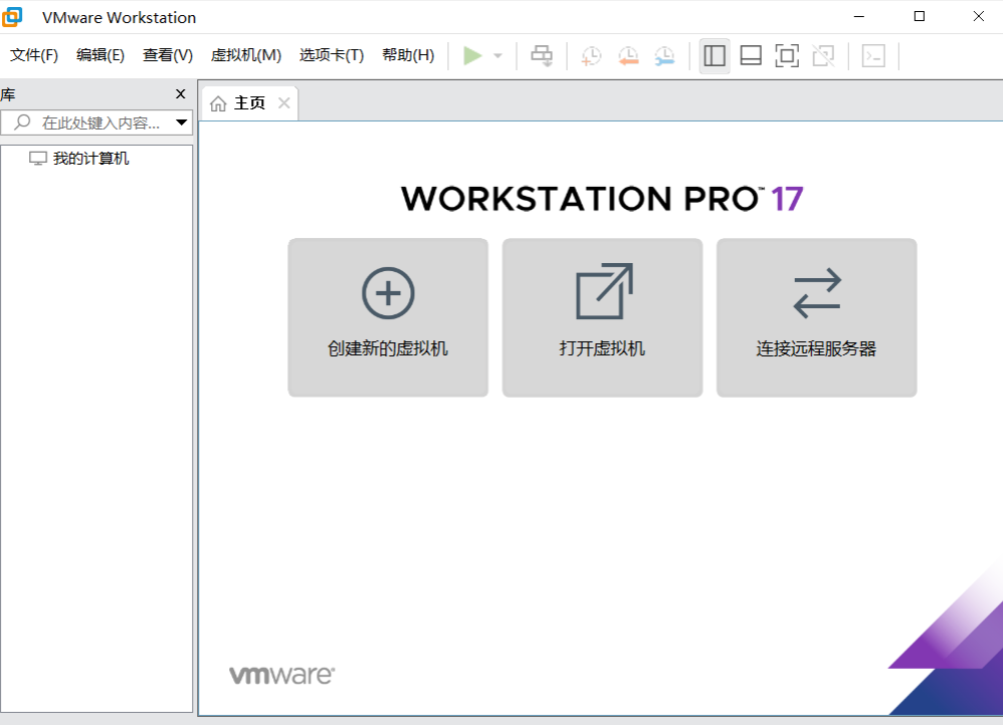Enter full screen mode icon

tap(787, 56)
